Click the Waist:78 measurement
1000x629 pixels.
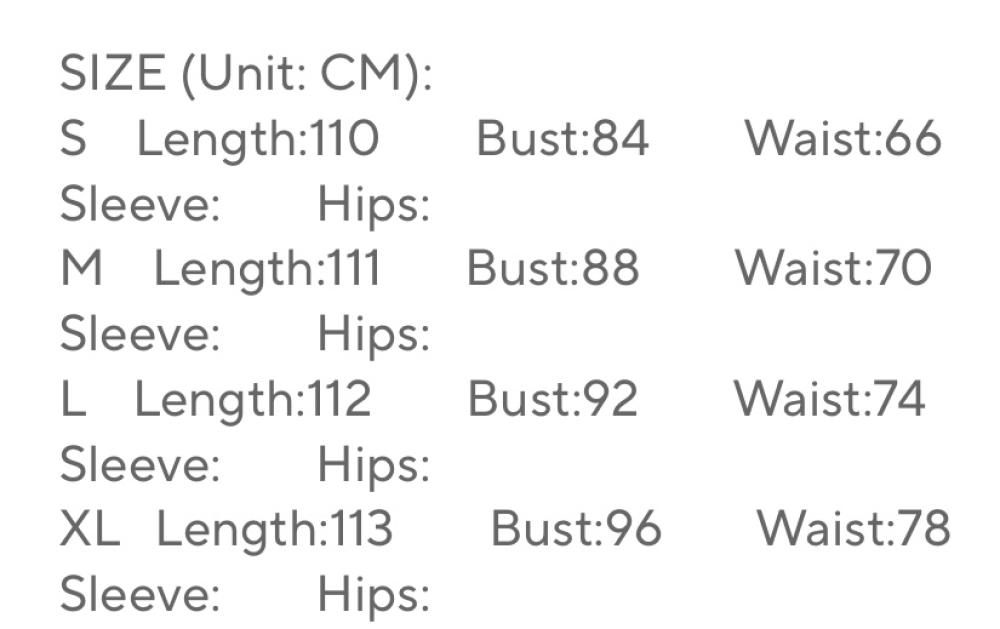[x=852, y=530]
